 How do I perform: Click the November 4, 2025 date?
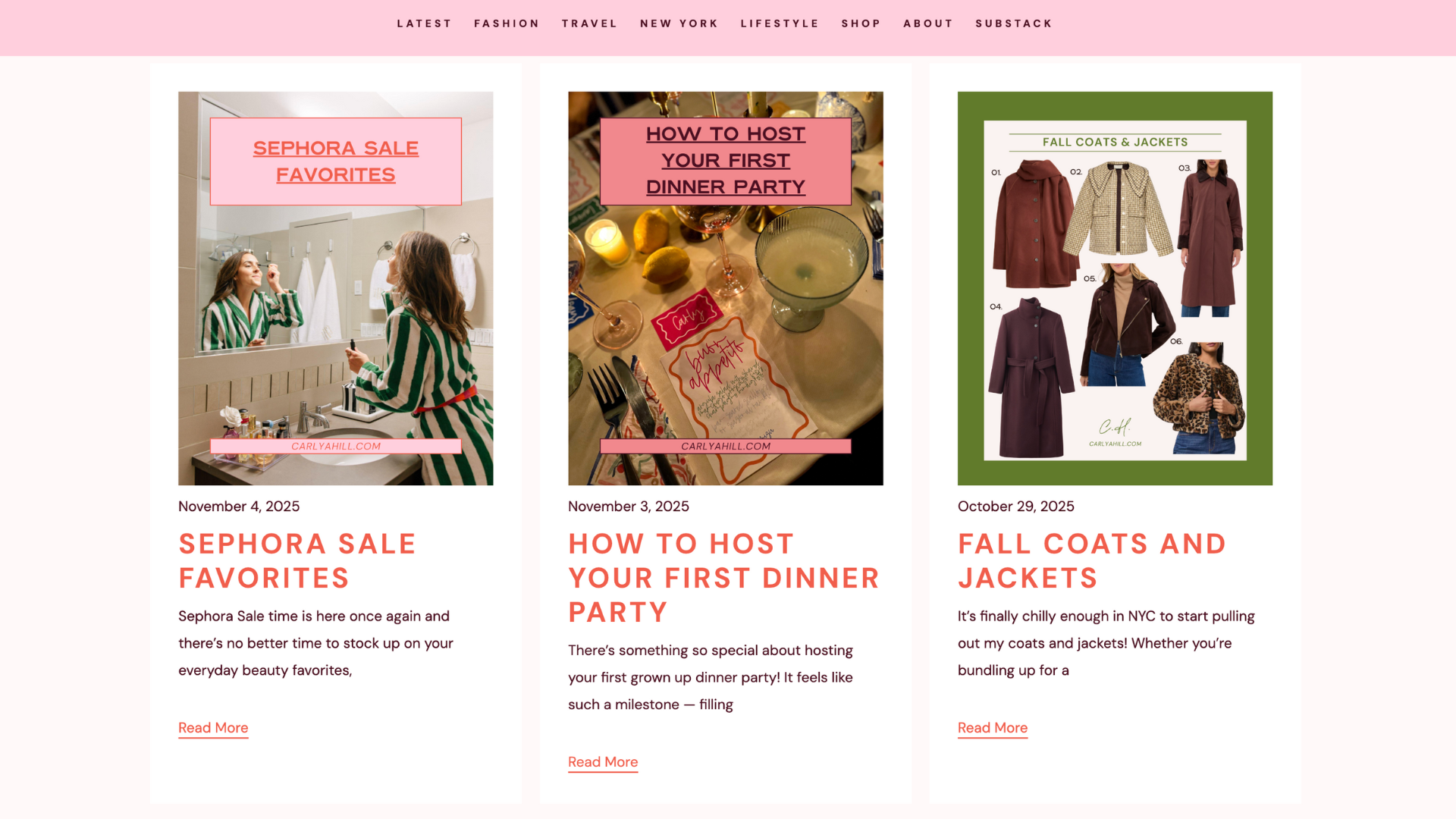click(239, 507)
